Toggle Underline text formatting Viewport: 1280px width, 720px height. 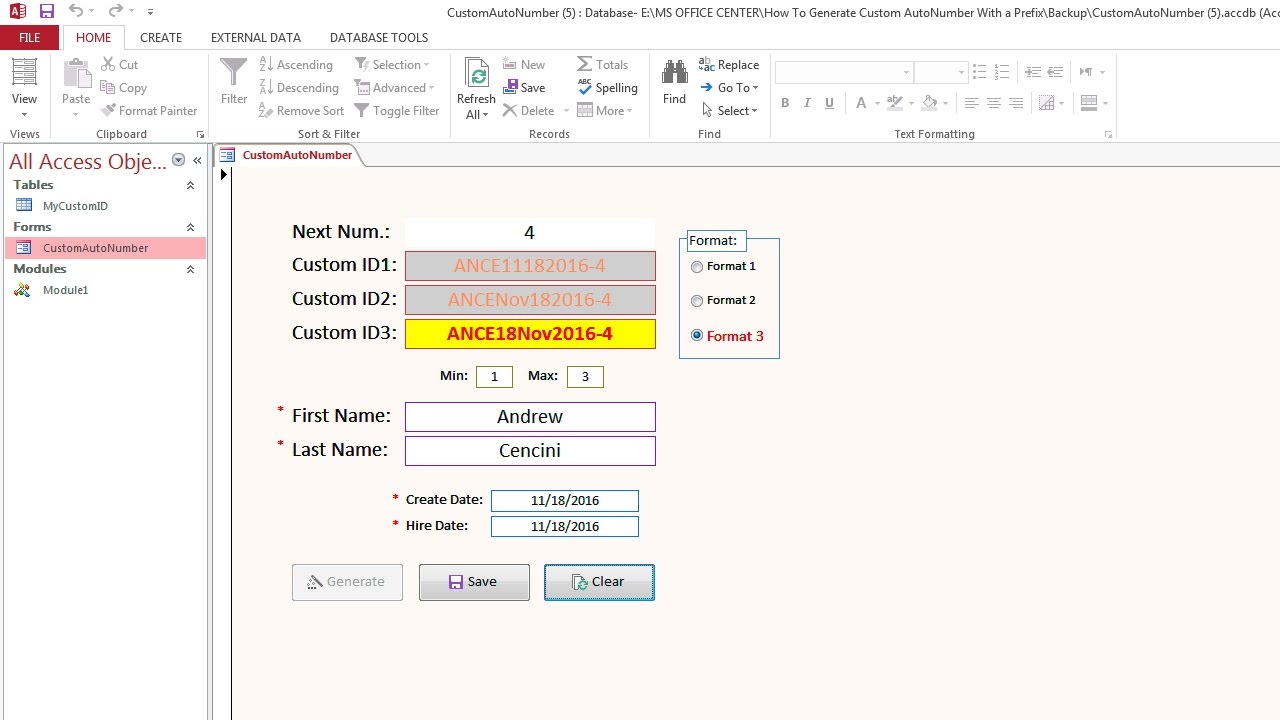pos(829,103)
